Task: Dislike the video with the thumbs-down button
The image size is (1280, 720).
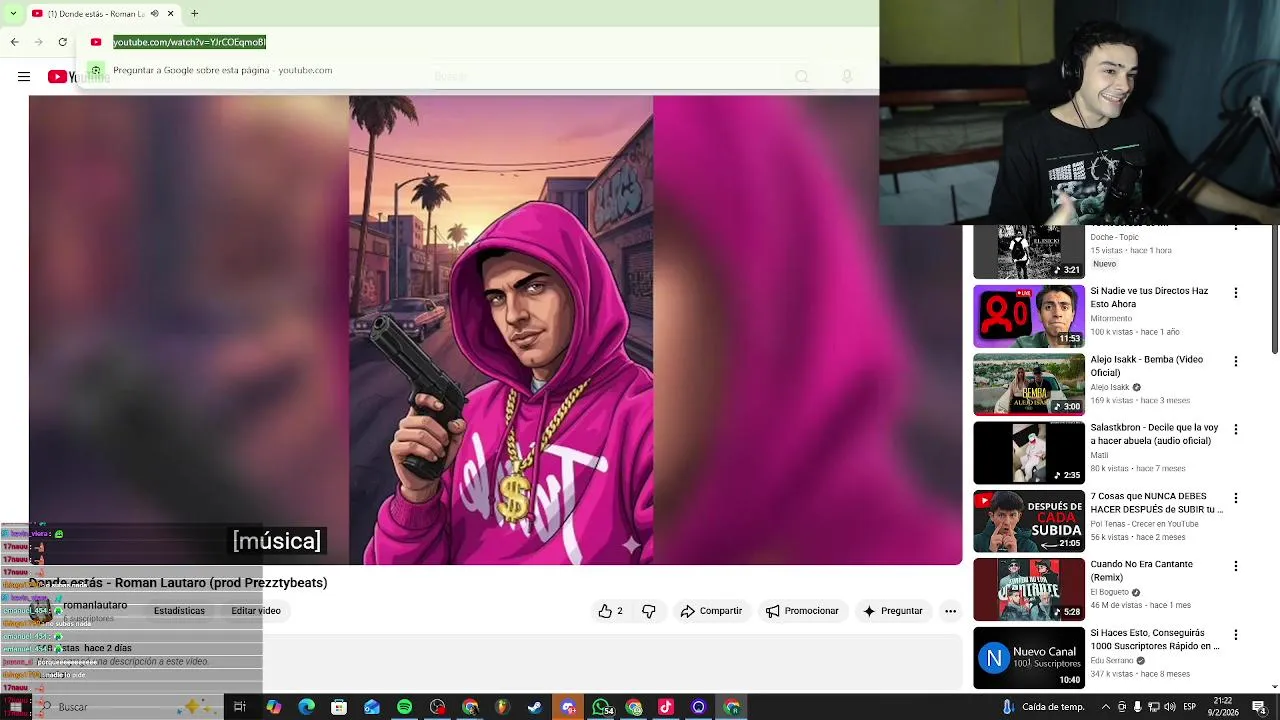Action: (649, 611)
